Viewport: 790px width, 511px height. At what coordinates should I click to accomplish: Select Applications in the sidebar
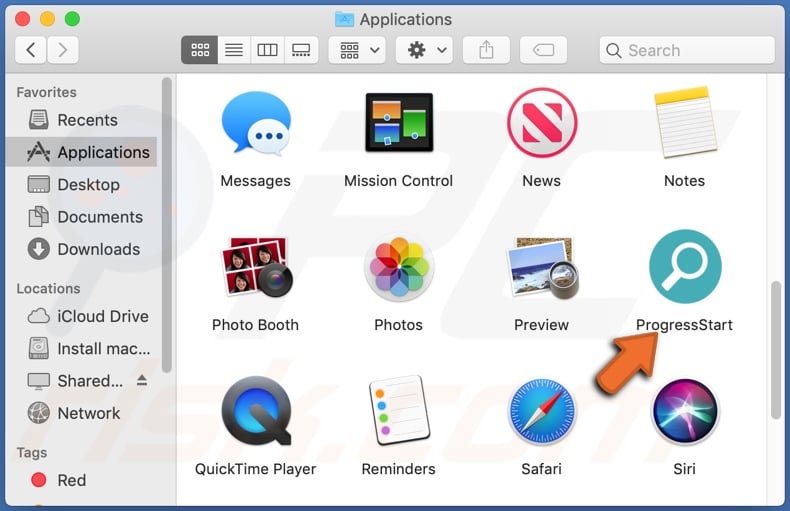(x=82, y=152)
